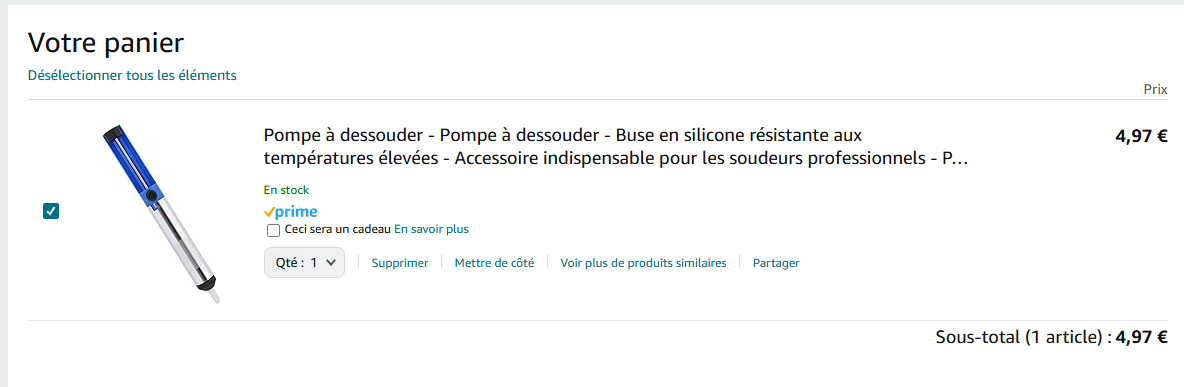Click 'Désélectionner tous les éléments'
The height and width of the screenshot is (387, 1184).
point(132,75)
